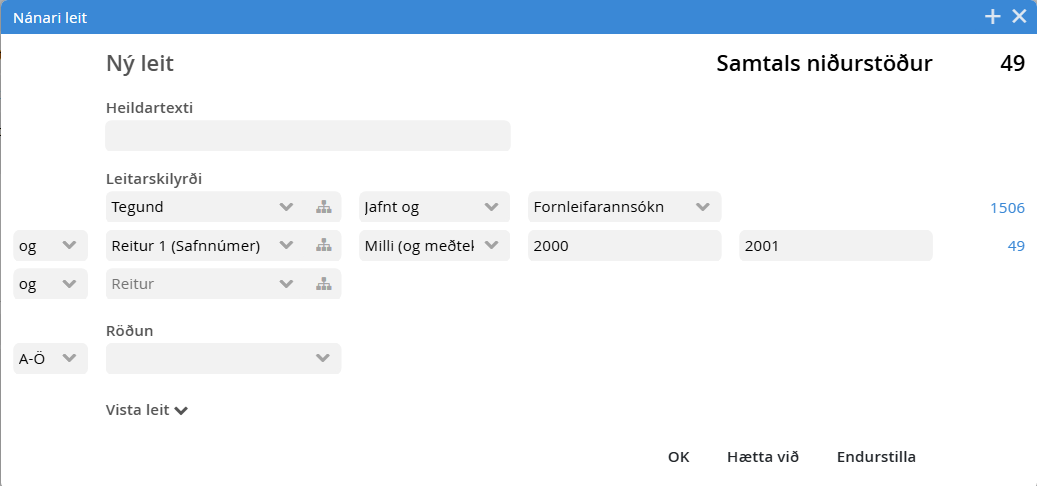Click the Endurstilla button
This screenshot has width=1037, height=486.
876,457
